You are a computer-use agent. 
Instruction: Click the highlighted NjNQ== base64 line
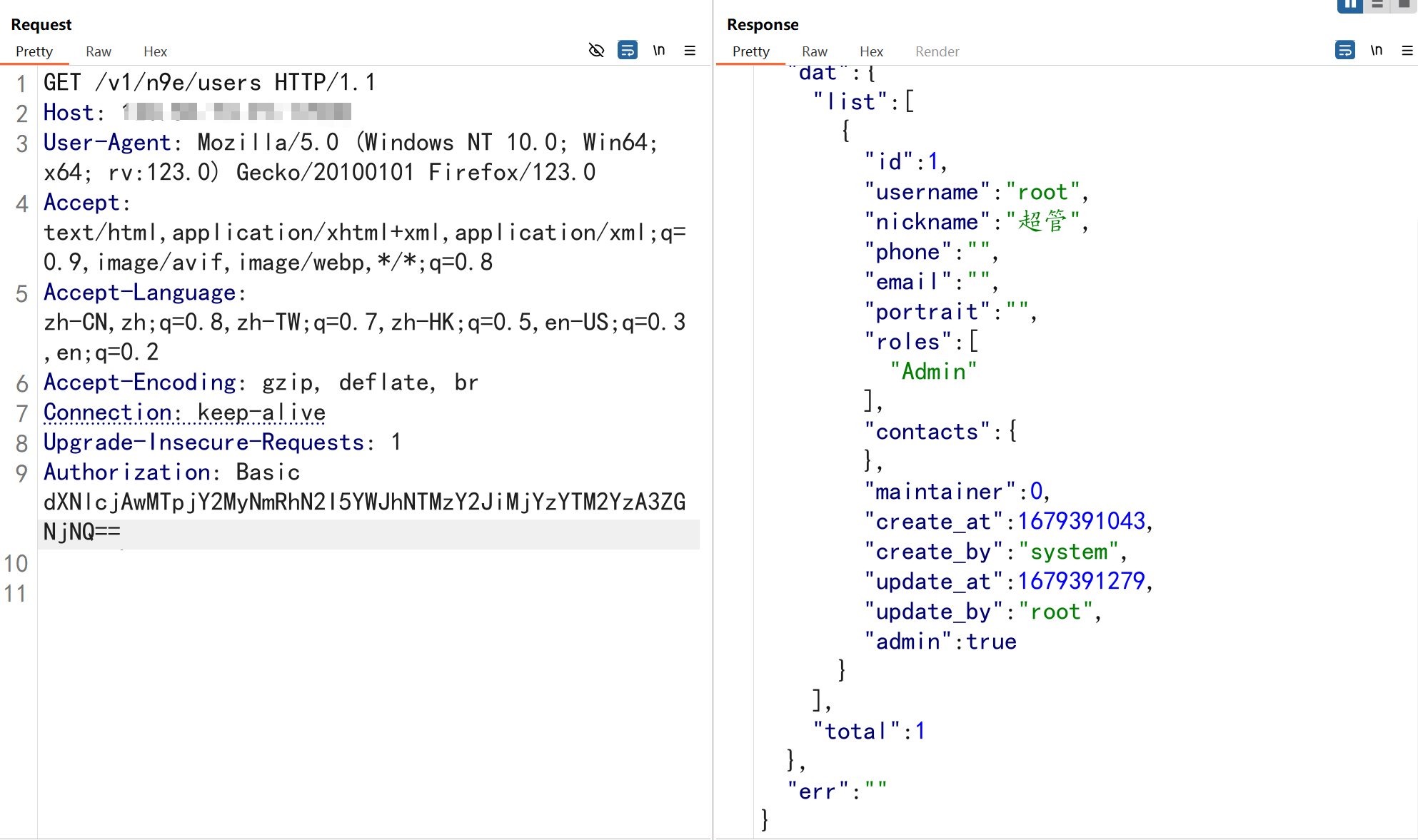pyautogui.click(x=82, y=532)
